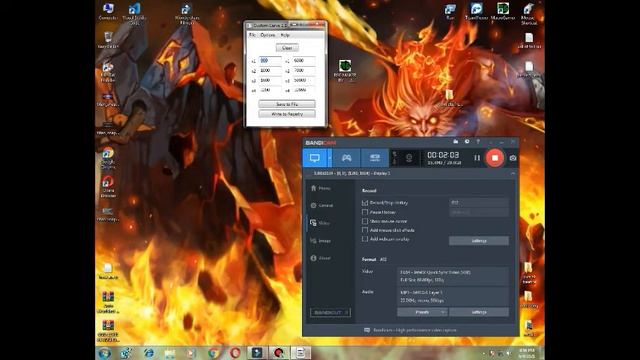This screenshot has height=360, width=640.
Task: Click the x4 input field in Custom Curve
Action: [270, 90]
